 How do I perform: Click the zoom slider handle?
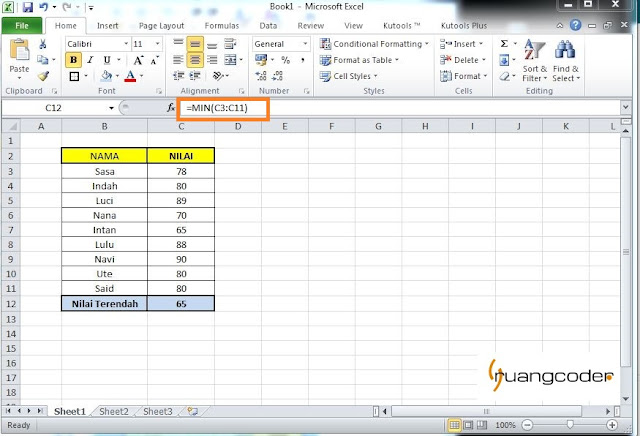[570, 425]
